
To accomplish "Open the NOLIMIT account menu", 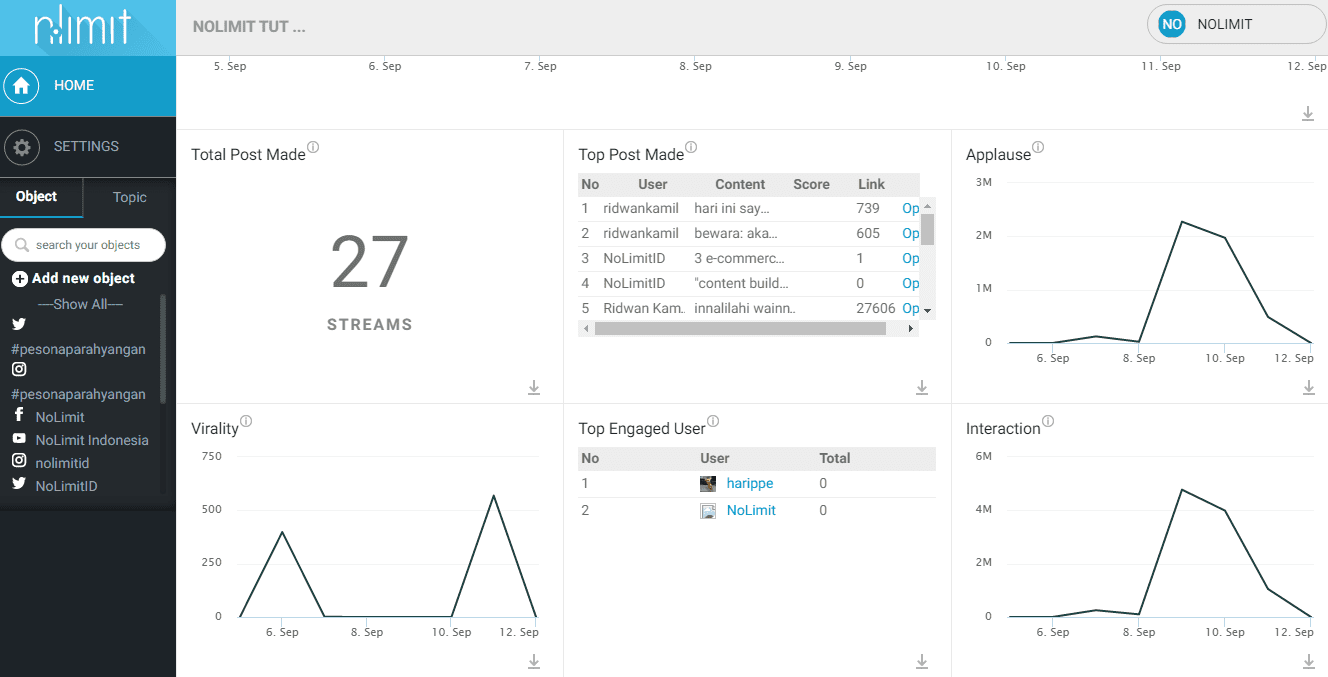I will point(1236,24).
